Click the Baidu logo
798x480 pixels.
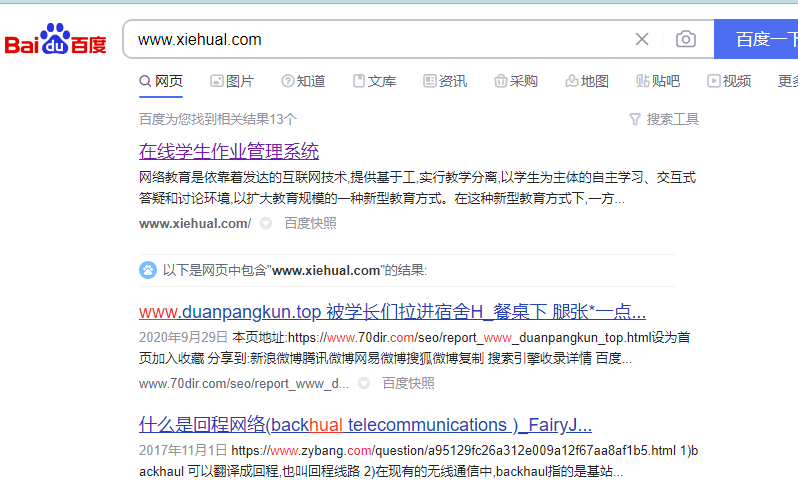coord(55,39)
